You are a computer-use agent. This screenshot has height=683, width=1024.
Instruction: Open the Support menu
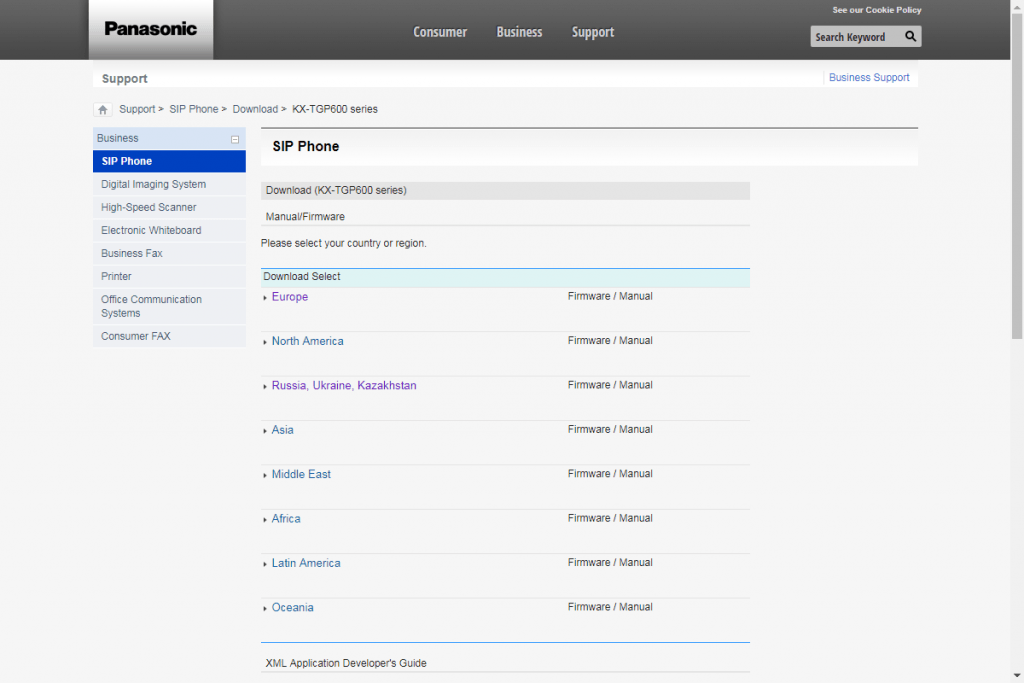(593, 32)
